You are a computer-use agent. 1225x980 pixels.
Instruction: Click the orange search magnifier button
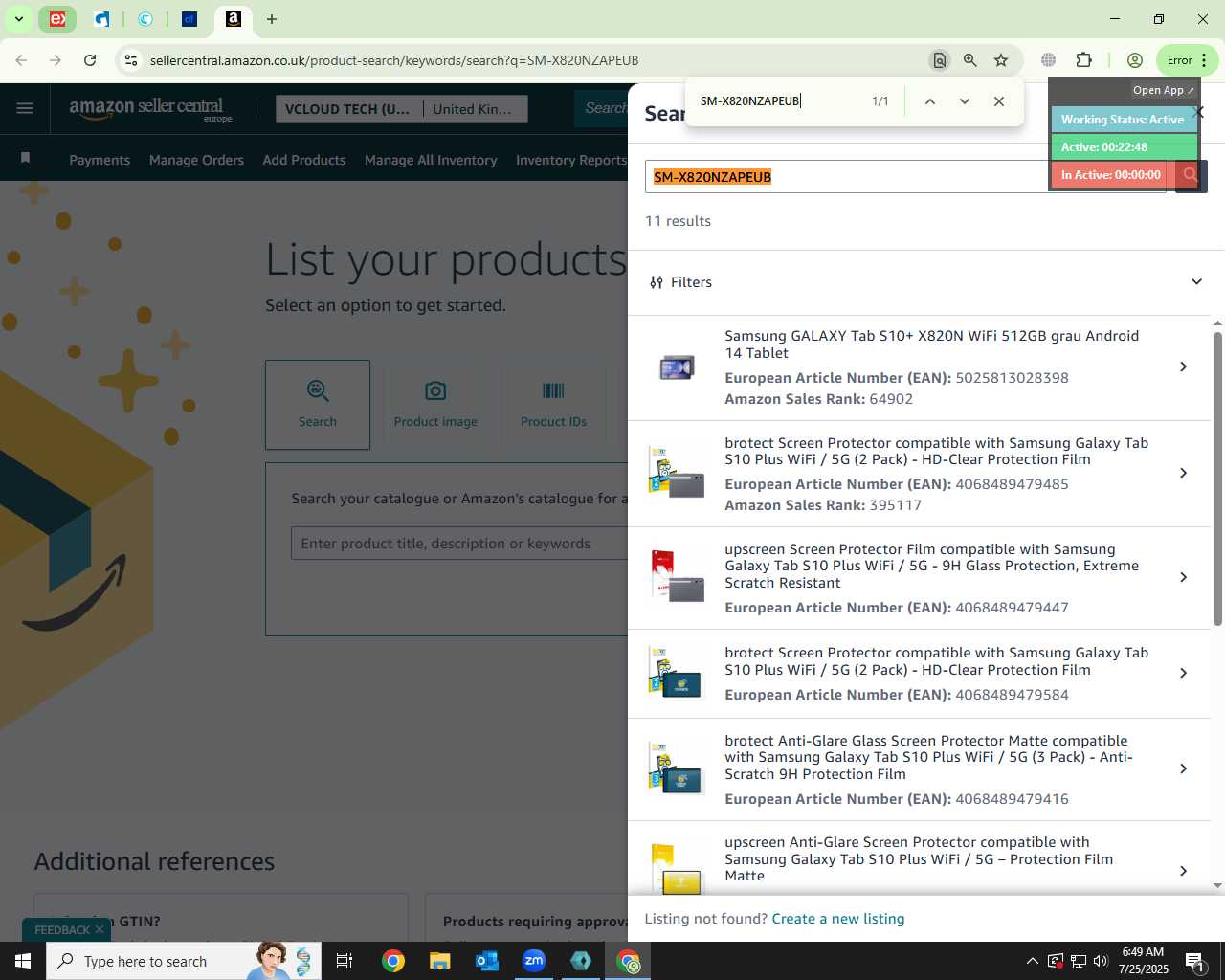tap(1190, 175)
